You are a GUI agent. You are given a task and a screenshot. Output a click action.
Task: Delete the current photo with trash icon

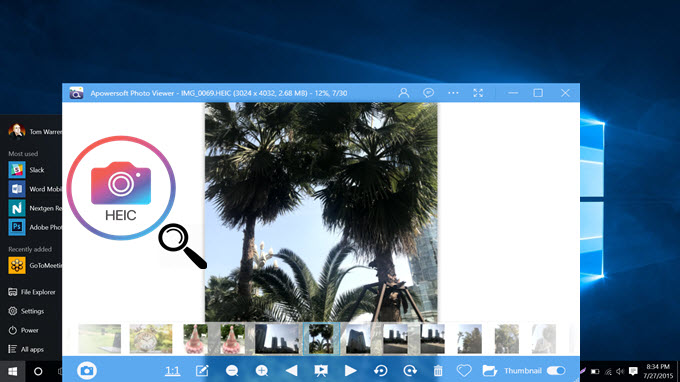pos(438,371)
